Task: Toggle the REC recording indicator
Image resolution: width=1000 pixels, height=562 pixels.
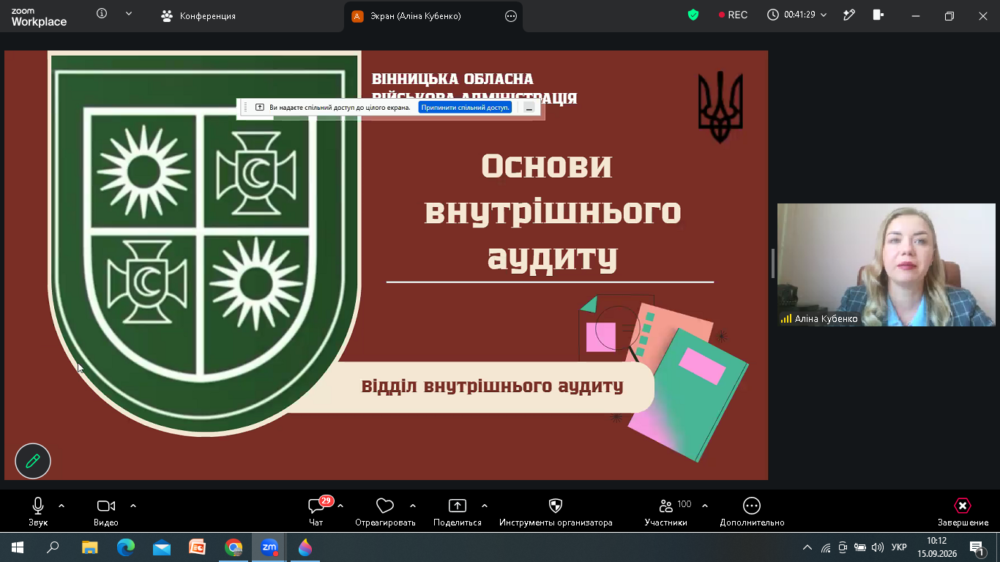Action: pyautogui.click(x=733, y=15)
